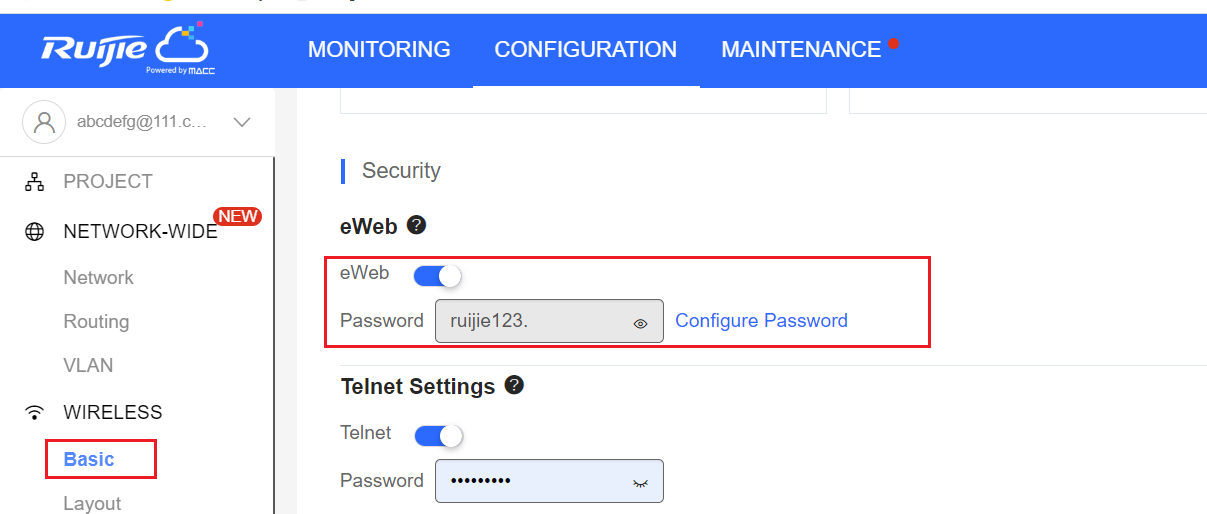The image size is (1207, 514).
Task: Hide eWeb password with eye icon
Action: click(641, 323)
